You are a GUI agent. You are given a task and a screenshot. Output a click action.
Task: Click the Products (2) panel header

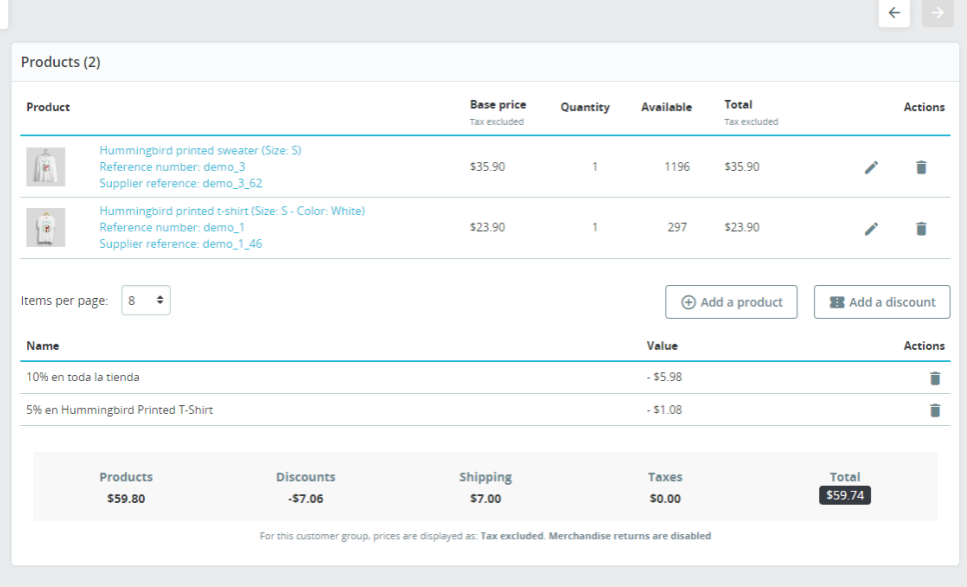click(61, 62)
